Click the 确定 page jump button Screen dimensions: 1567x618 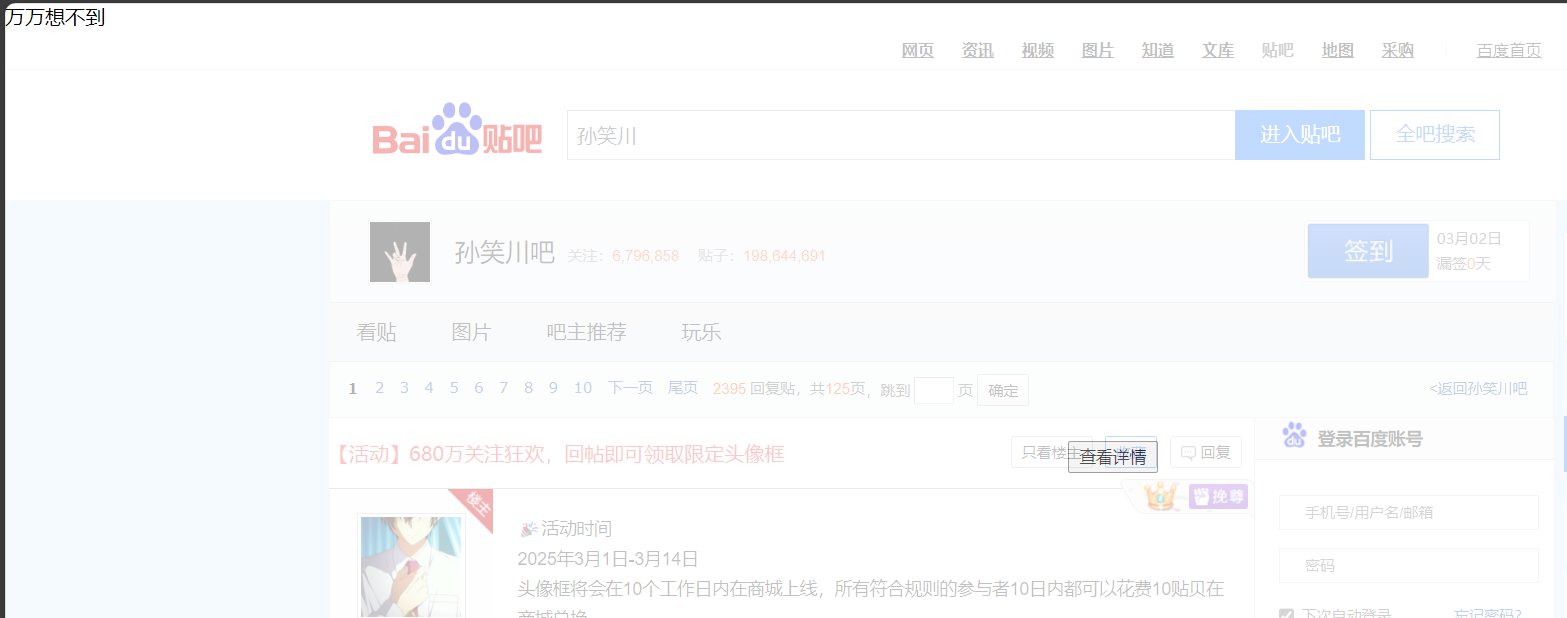coord(1003,390)
